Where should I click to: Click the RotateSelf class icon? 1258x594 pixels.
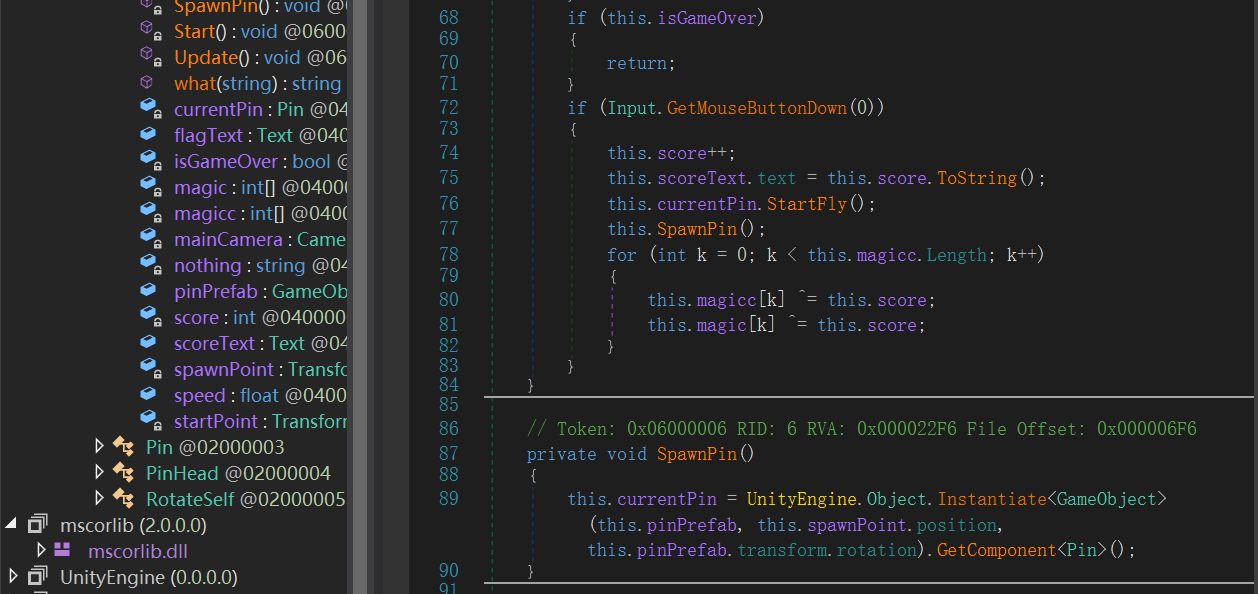123,499
